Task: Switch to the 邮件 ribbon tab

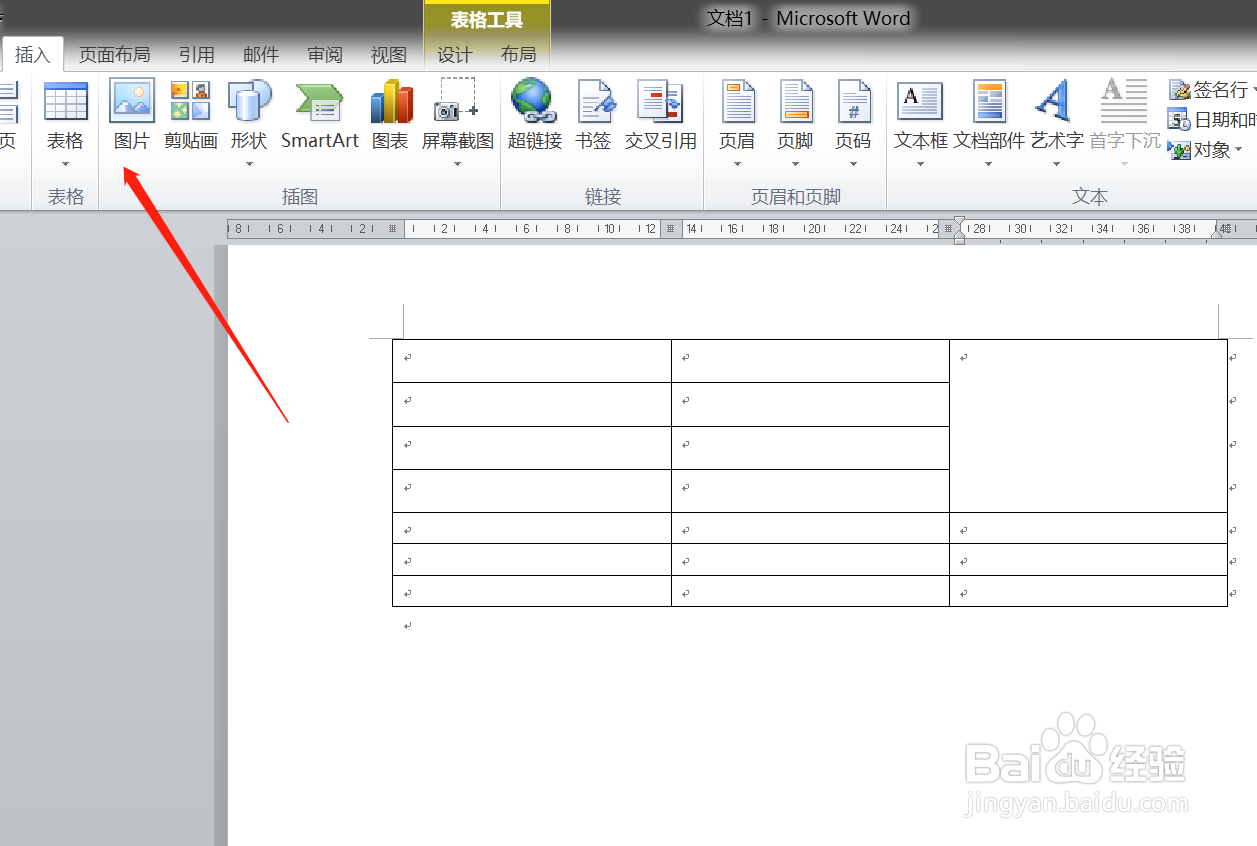Action: pos(261,54)
